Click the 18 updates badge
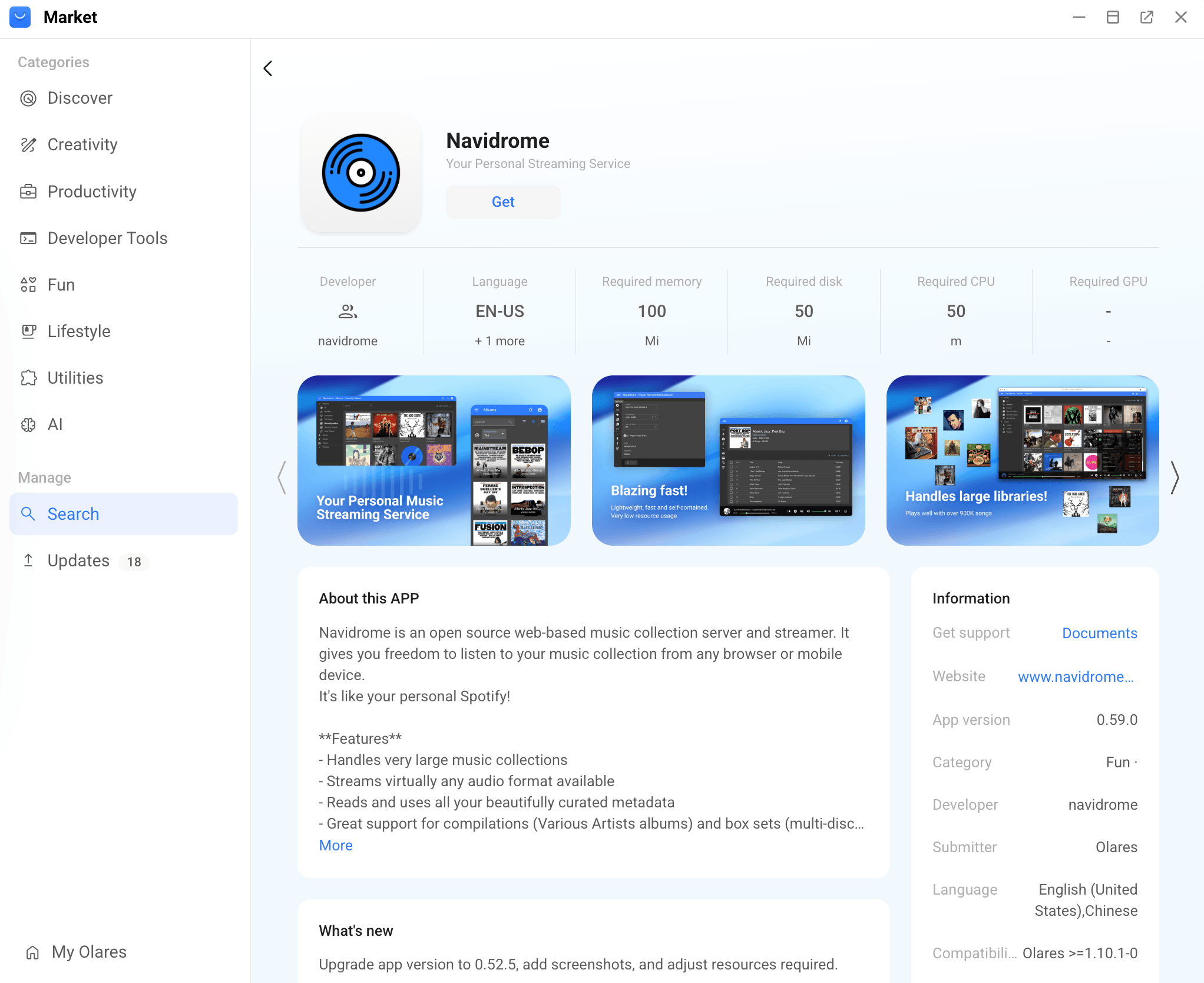The image size is (1204, 983). [x=134, y=562]
